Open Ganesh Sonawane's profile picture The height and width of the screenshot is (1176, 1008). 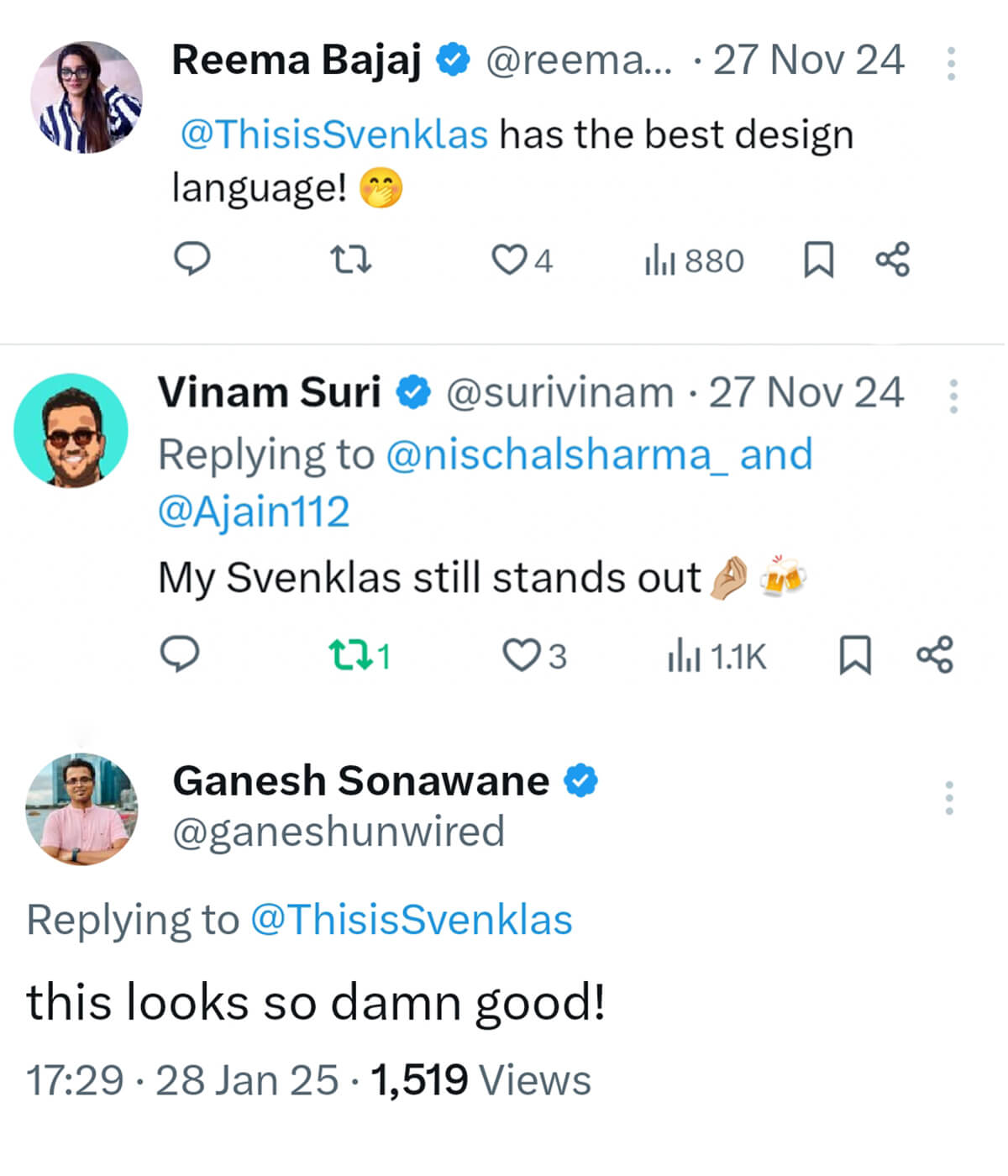(81, 809)
